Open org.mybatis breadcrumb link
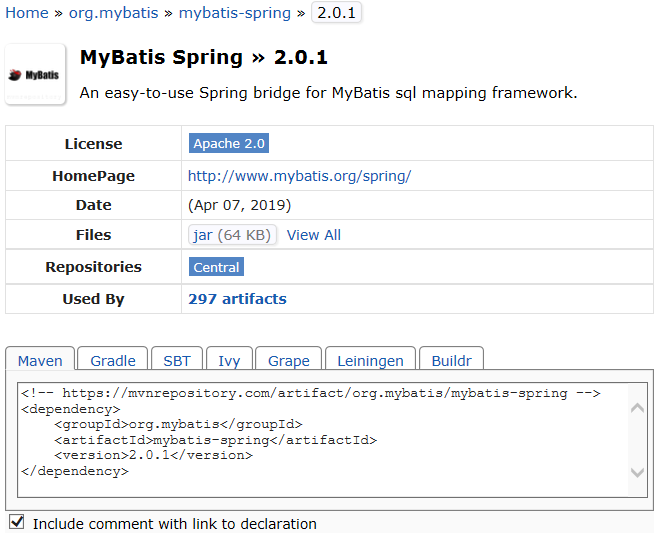 point(114,13)
